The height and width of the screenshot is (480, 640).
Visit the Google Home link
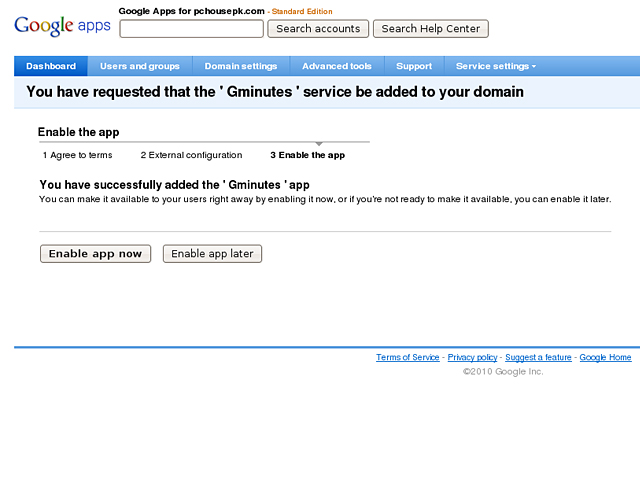click(x=605, y=357)
